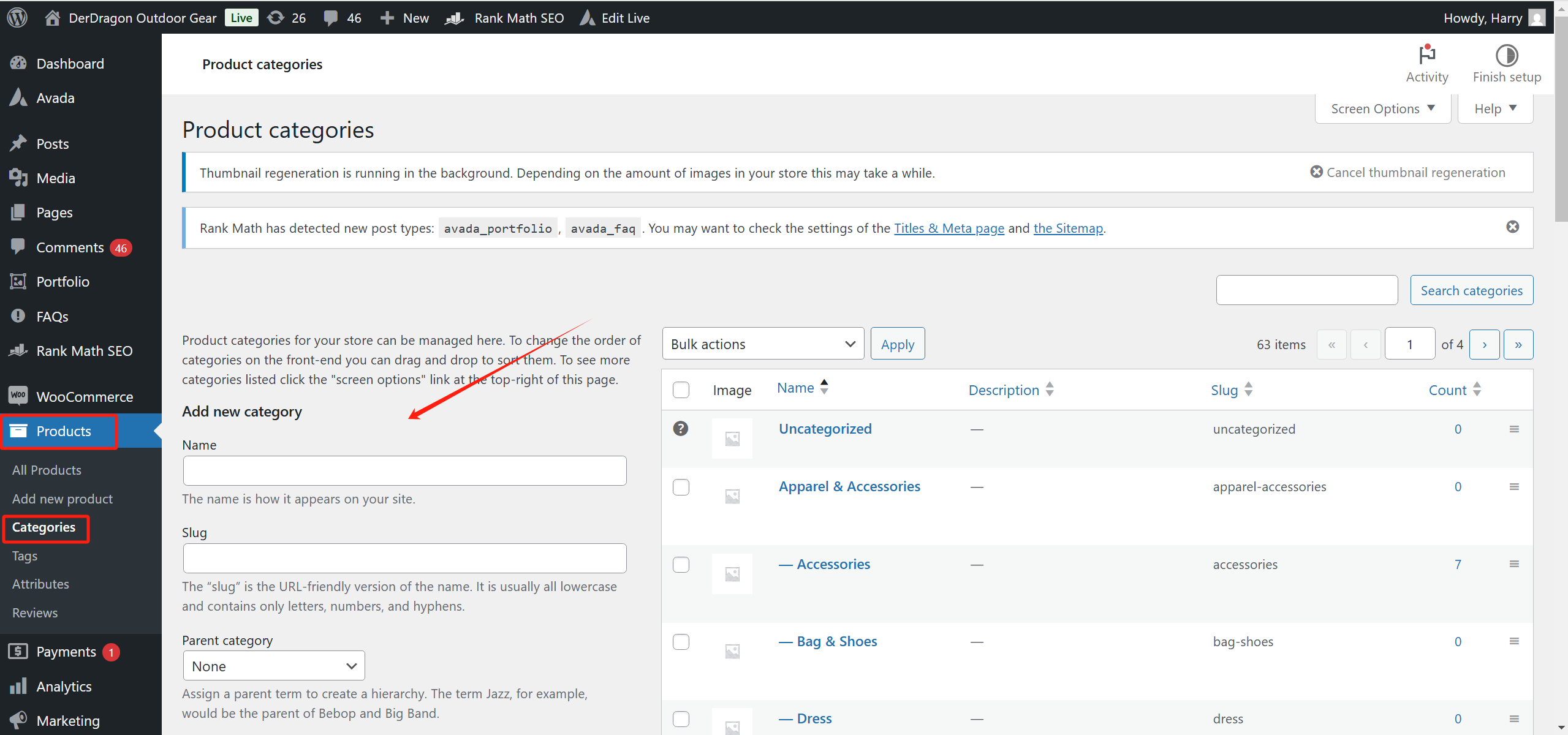Click the Accessories category placeholder thumbnail
The width and height of the screenshot is (1568, 735).
click(732, 574)
